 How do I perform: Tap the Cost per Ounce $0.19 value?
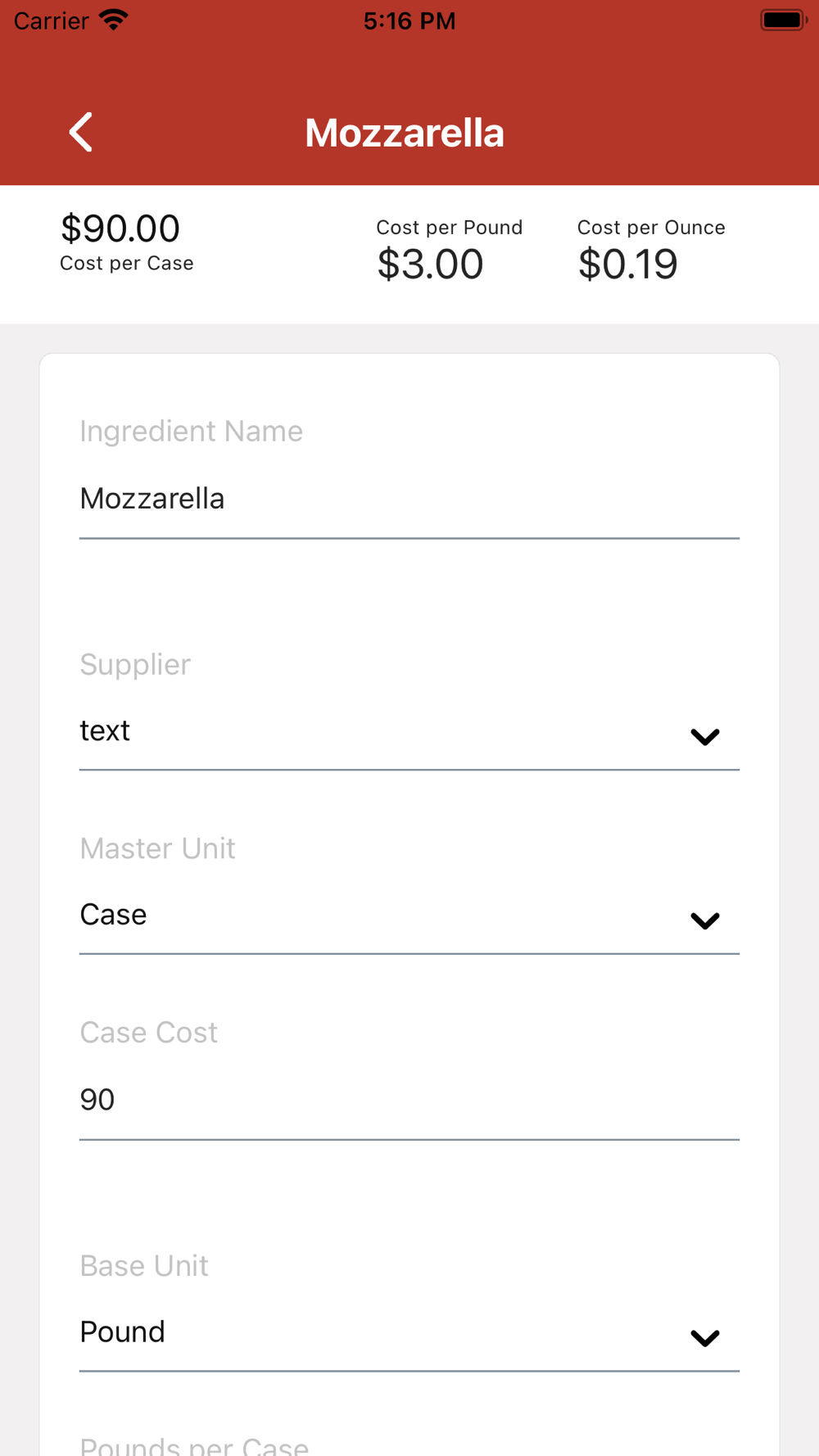click(628, 265)
